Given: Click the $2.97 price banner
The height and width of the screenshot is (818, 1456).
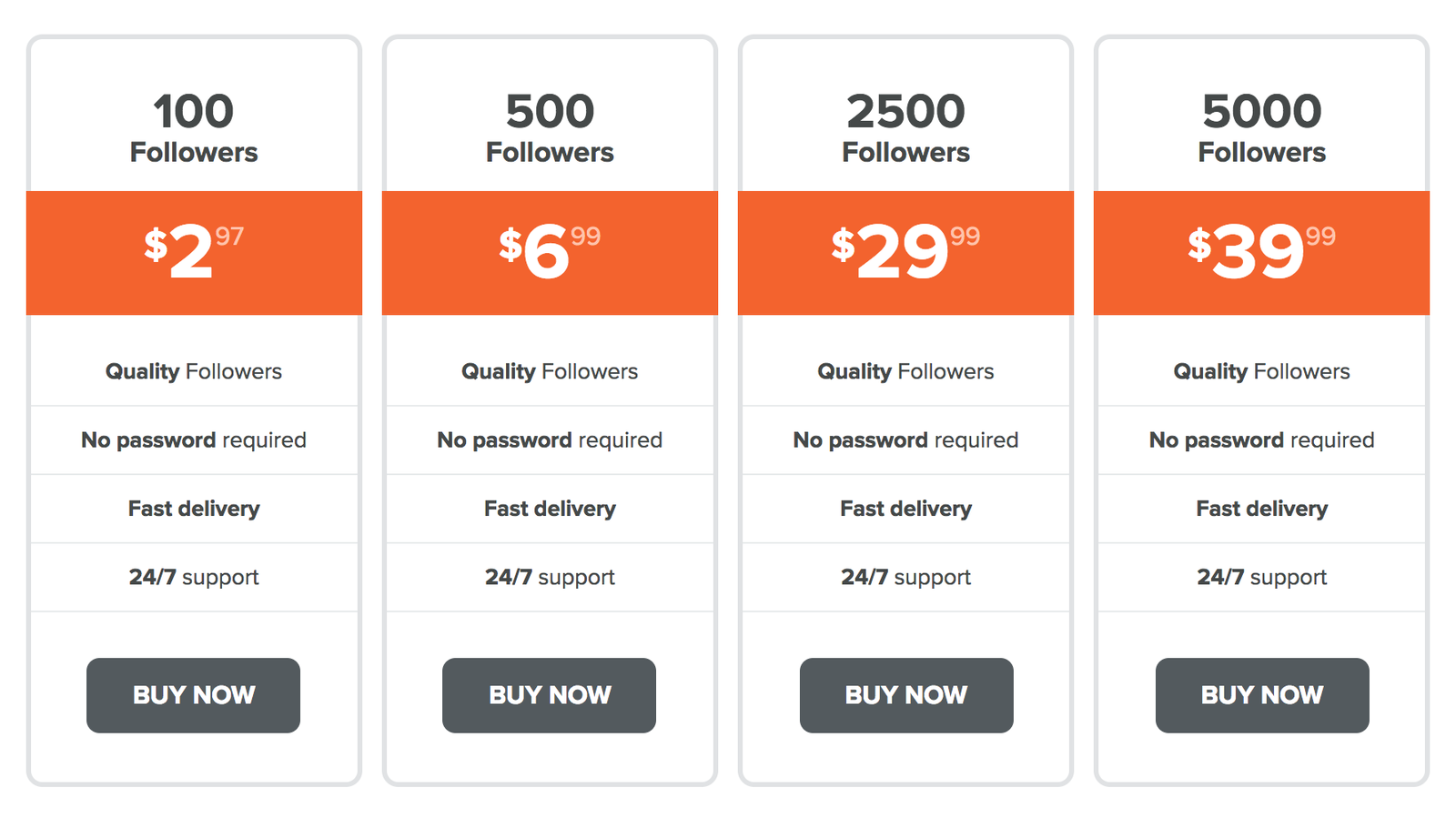Looking at the screenshot, I should tap(194, 252).
